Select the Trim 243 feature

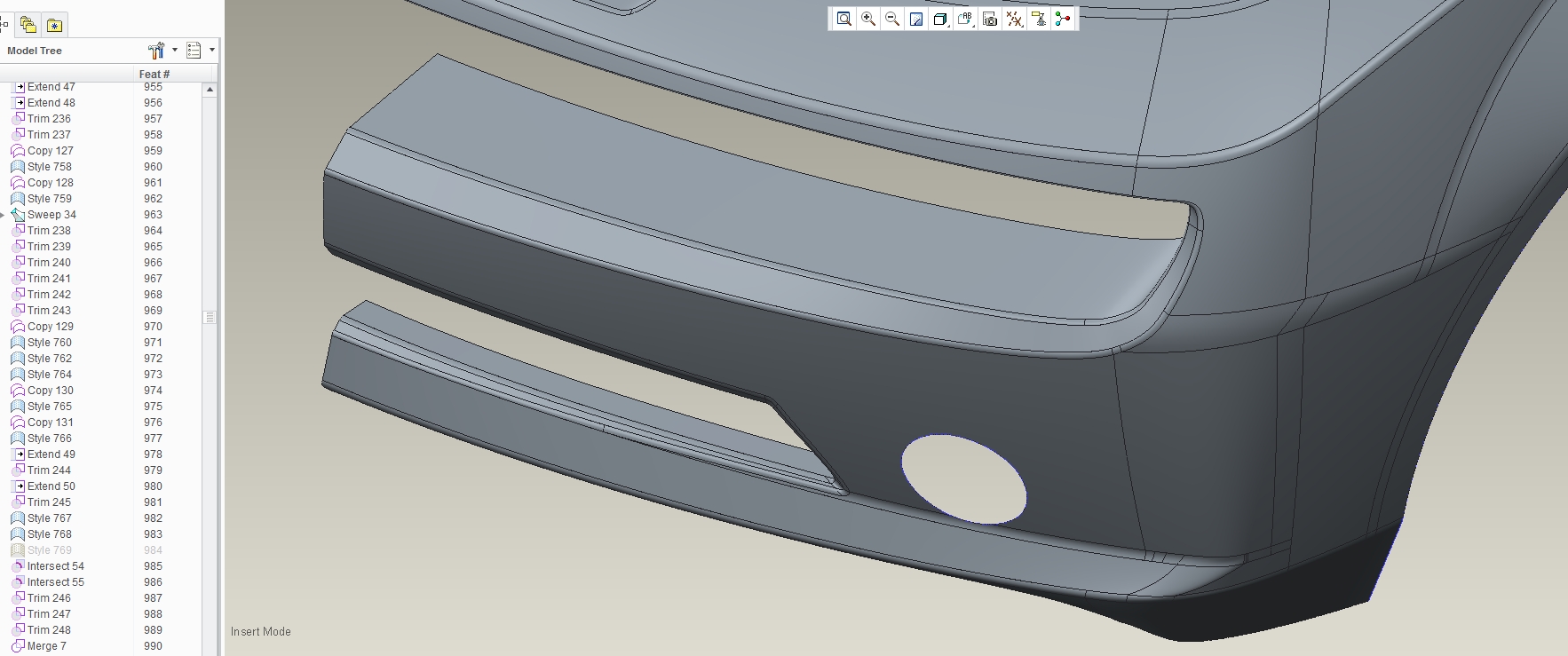[49, 311]
